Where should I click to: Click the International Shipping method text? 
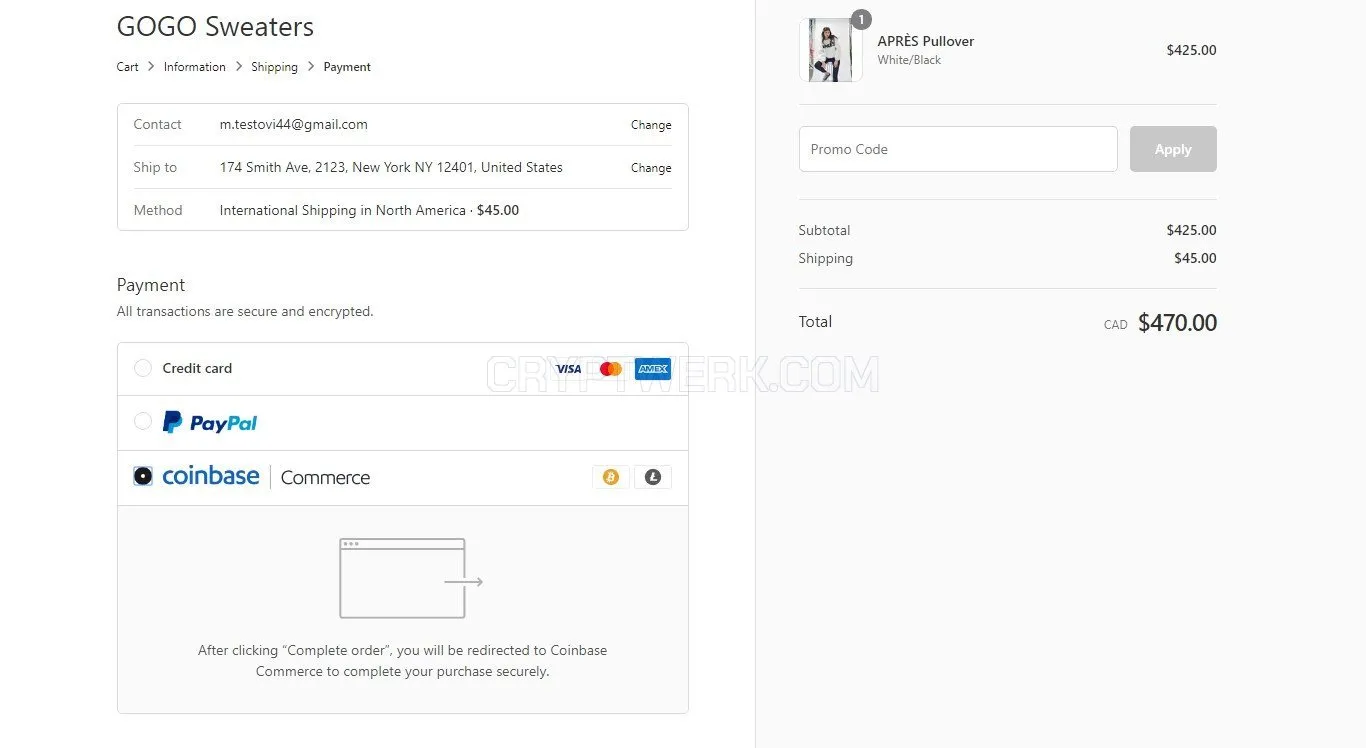[x=369, y=211]
